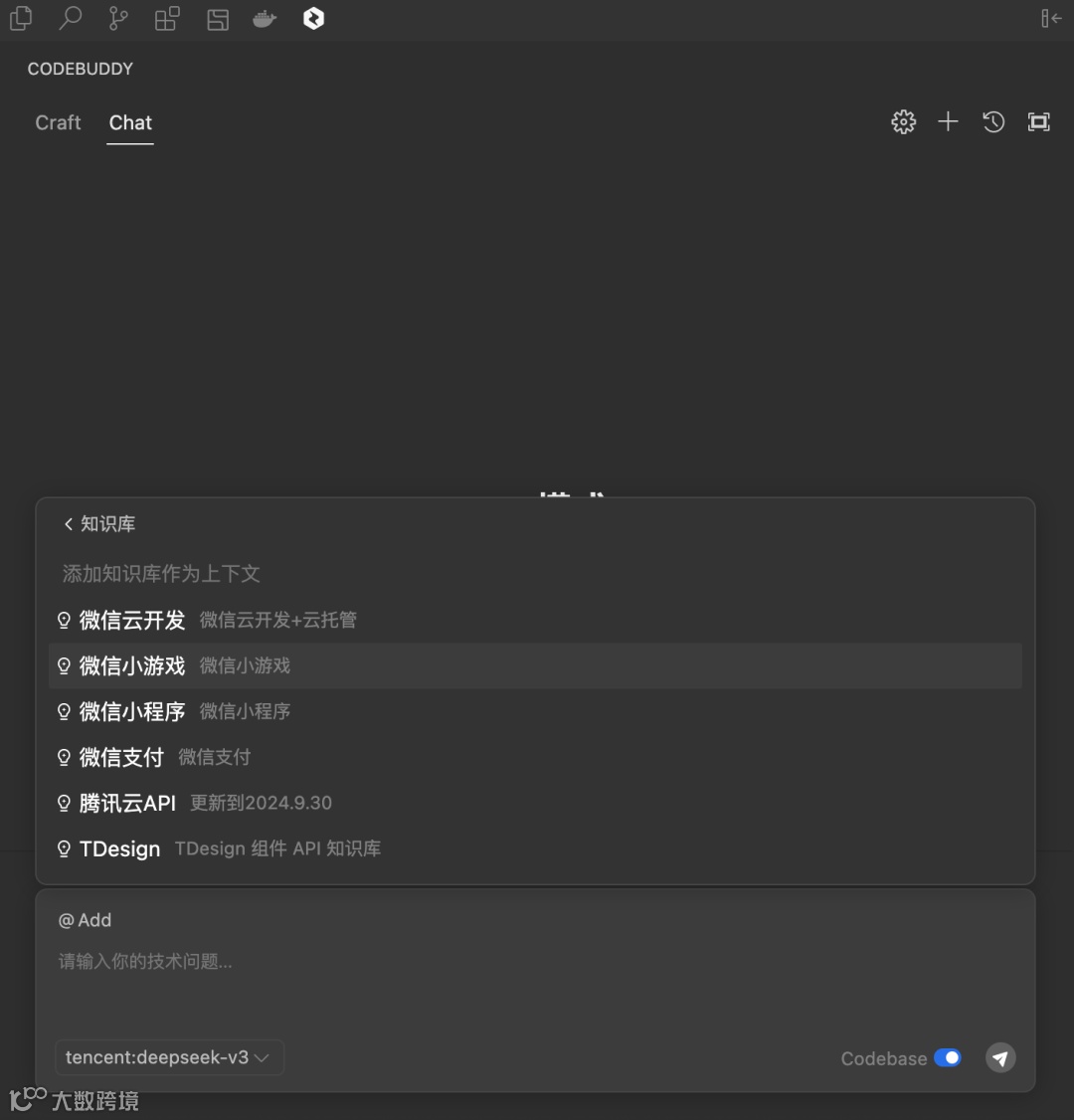Click the 知识库 header label
This screenshot has width=1074, height=1120.
107,524
